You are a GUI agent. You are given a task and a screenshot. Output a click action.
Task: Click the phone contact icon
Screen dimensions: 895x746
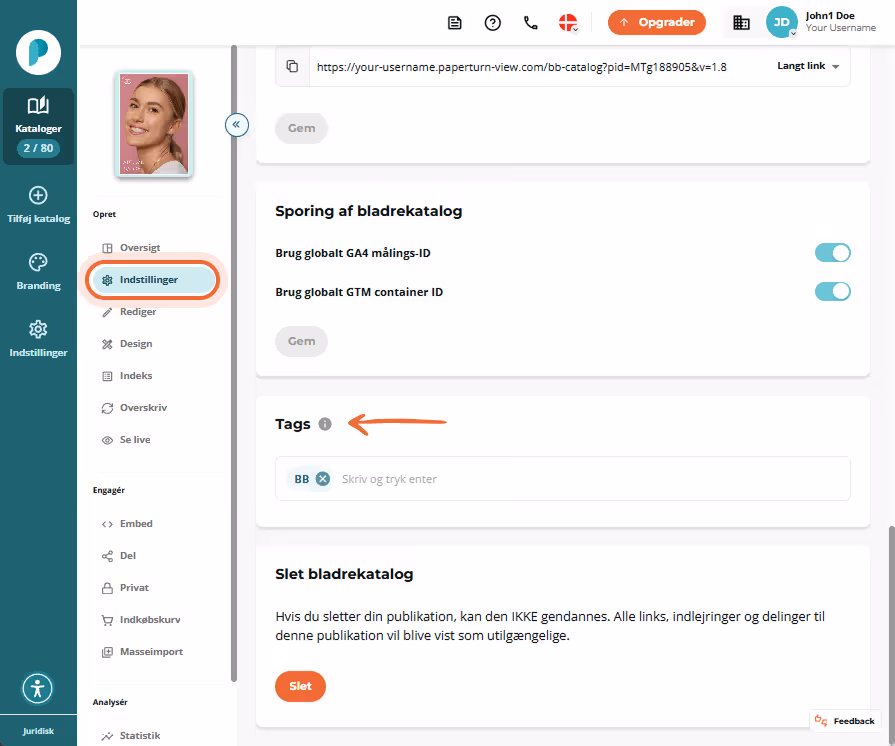coord(531,23)
